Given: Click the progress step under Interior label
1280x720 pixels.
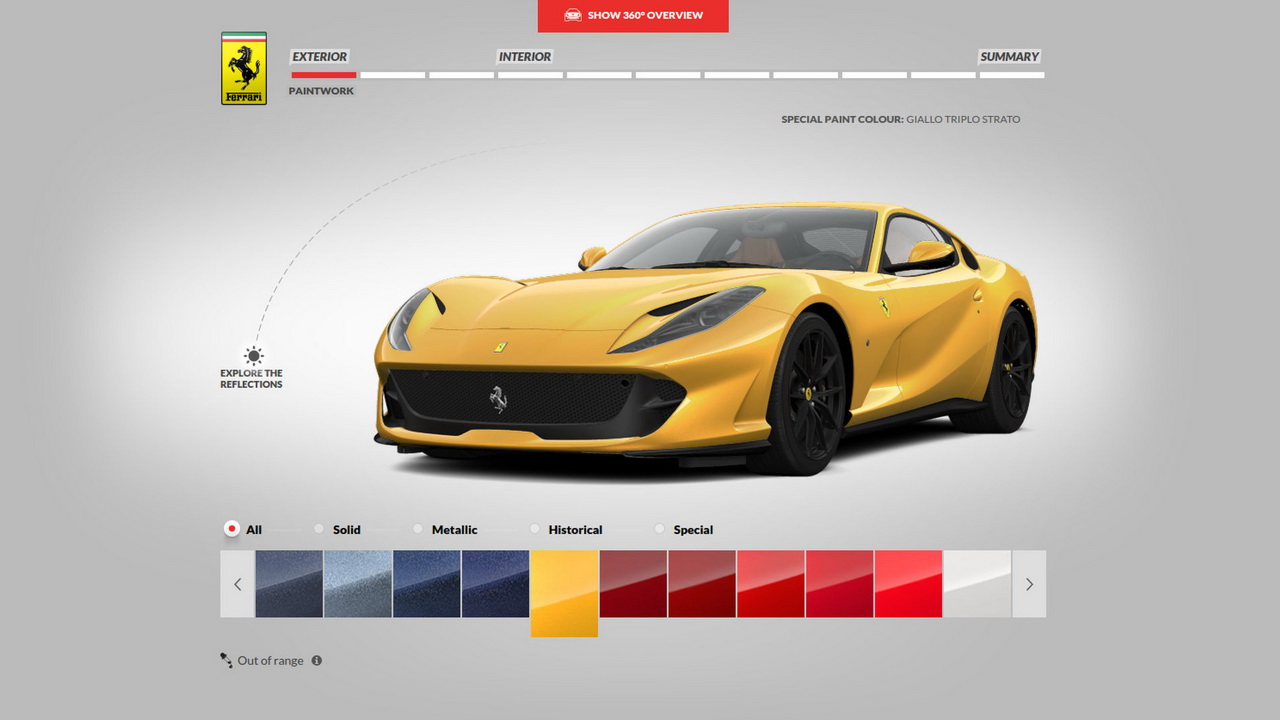Looking at the screenshot, I should pyautogui.click(x=530, y=75).
